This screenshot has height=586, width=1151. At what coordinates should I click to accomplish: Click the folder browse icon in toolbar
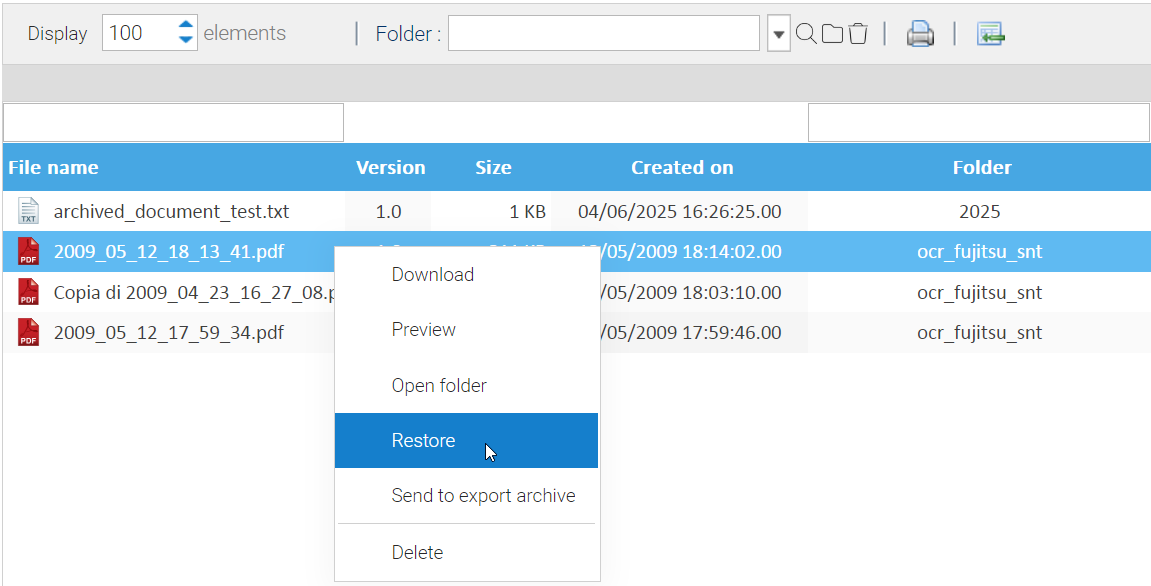point(832,34)
